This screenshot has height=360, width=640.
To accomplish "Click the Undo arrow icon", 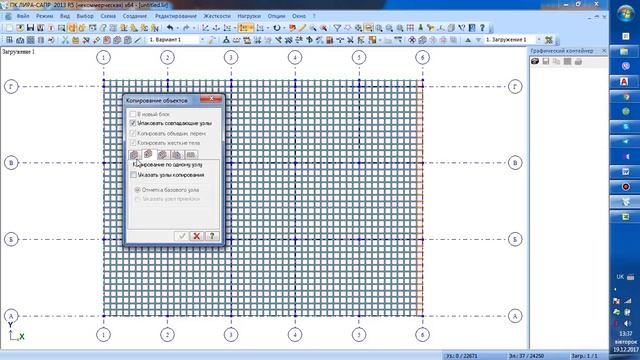I will tap(170, 28).
